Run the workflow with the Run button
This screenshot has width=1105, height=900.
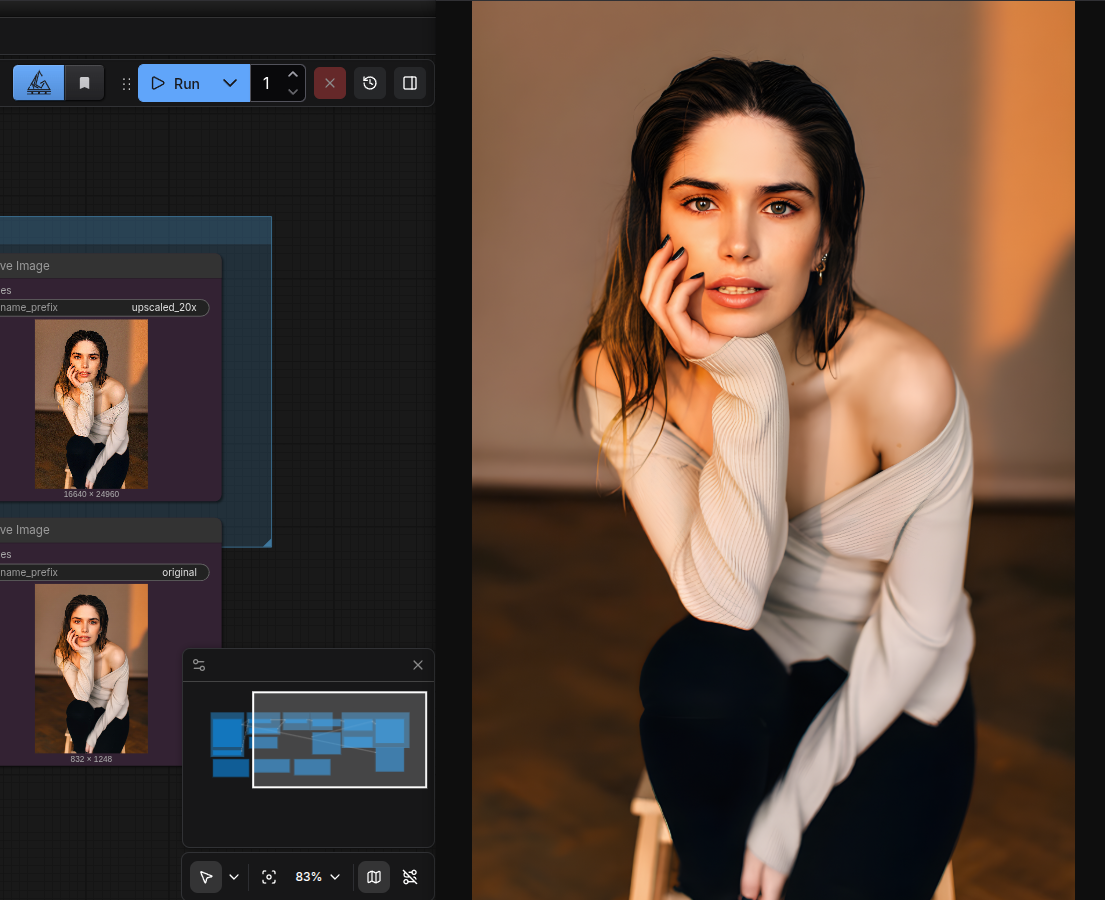(175, 83)
